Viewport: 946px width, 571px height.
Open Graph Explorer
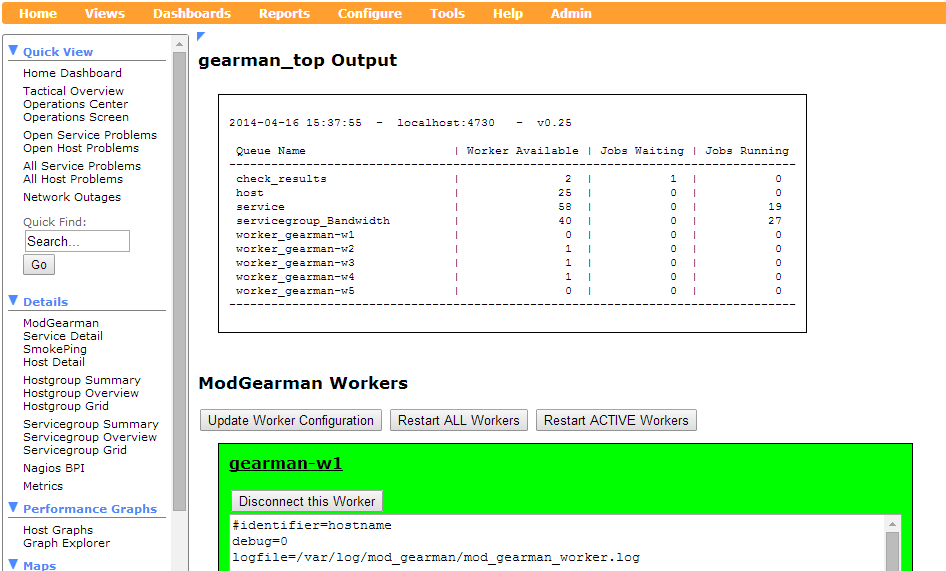click(66, 543)
